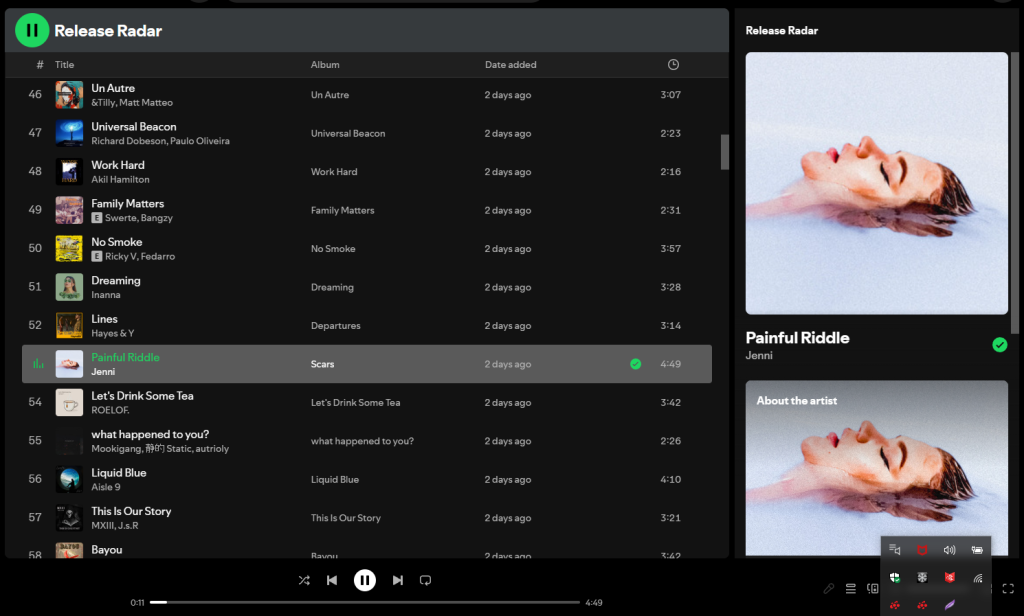
Task: Toggle the repeat mode
Action: (x=425, y=580)
